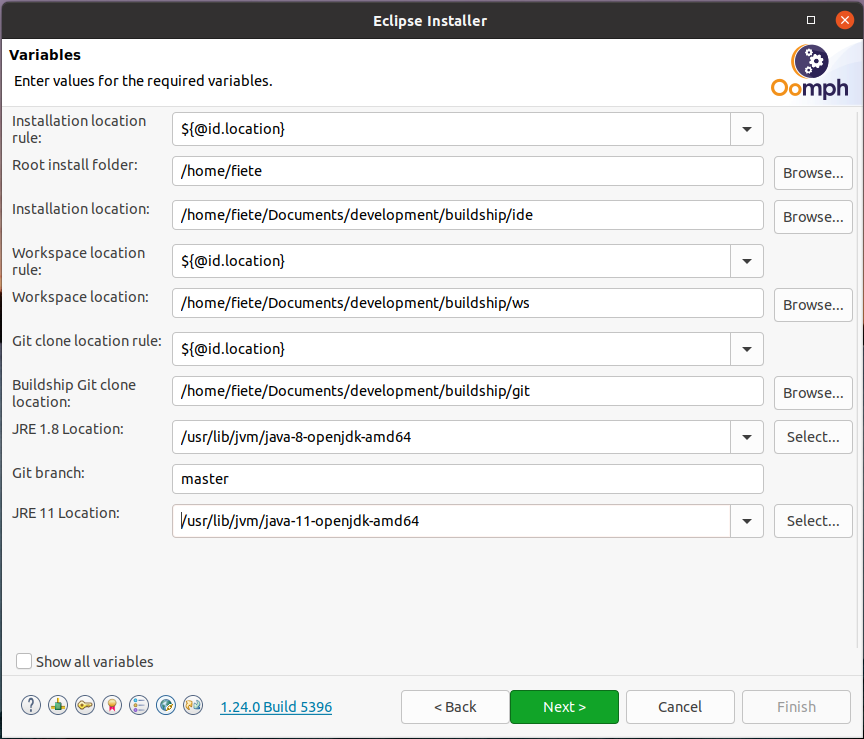
Task: Open the installer help
Action: coord(30,704)
